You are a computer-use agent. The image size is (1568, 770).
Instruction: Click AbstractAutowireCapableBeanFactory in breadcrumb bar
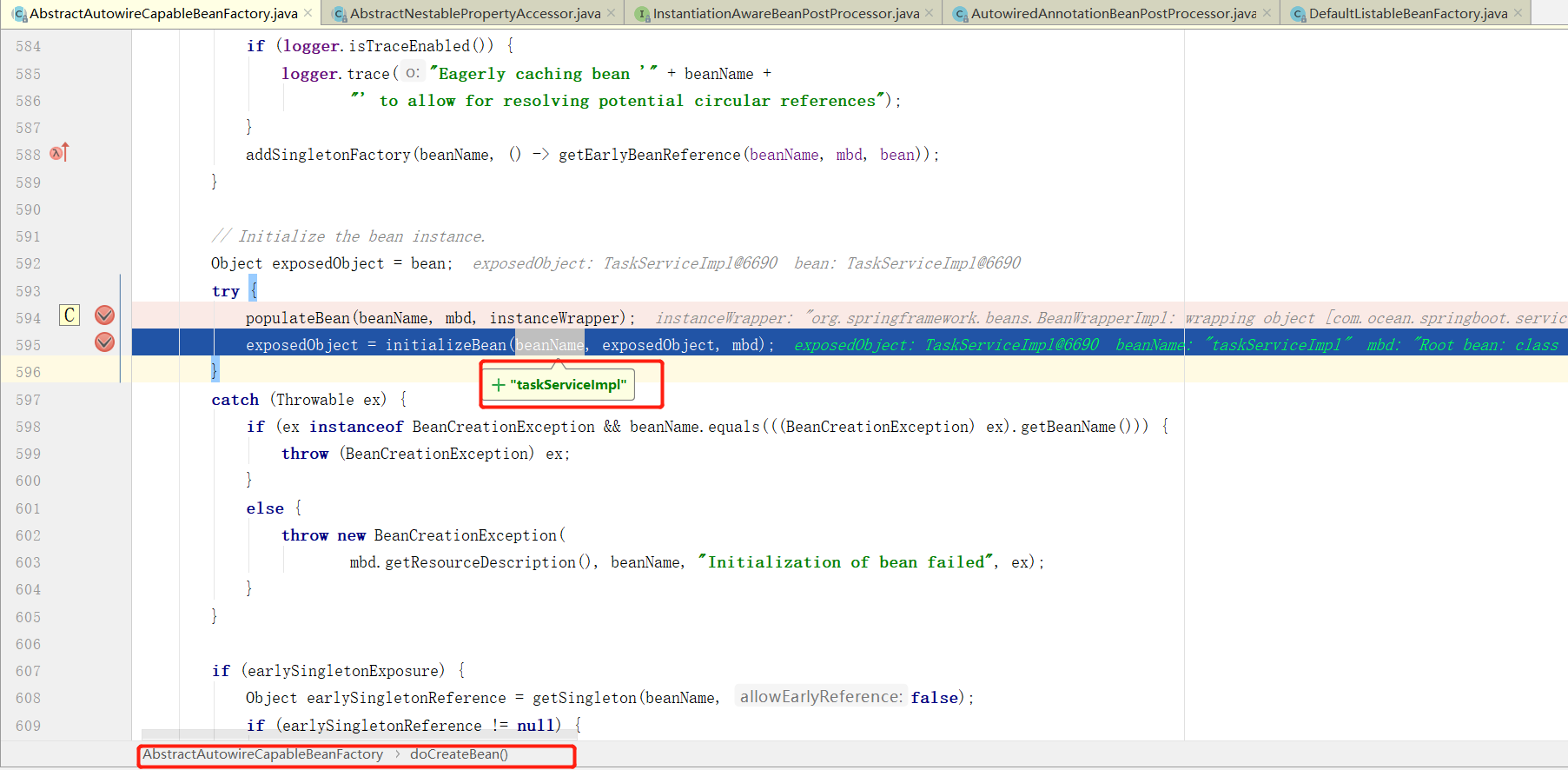[262, 754]
